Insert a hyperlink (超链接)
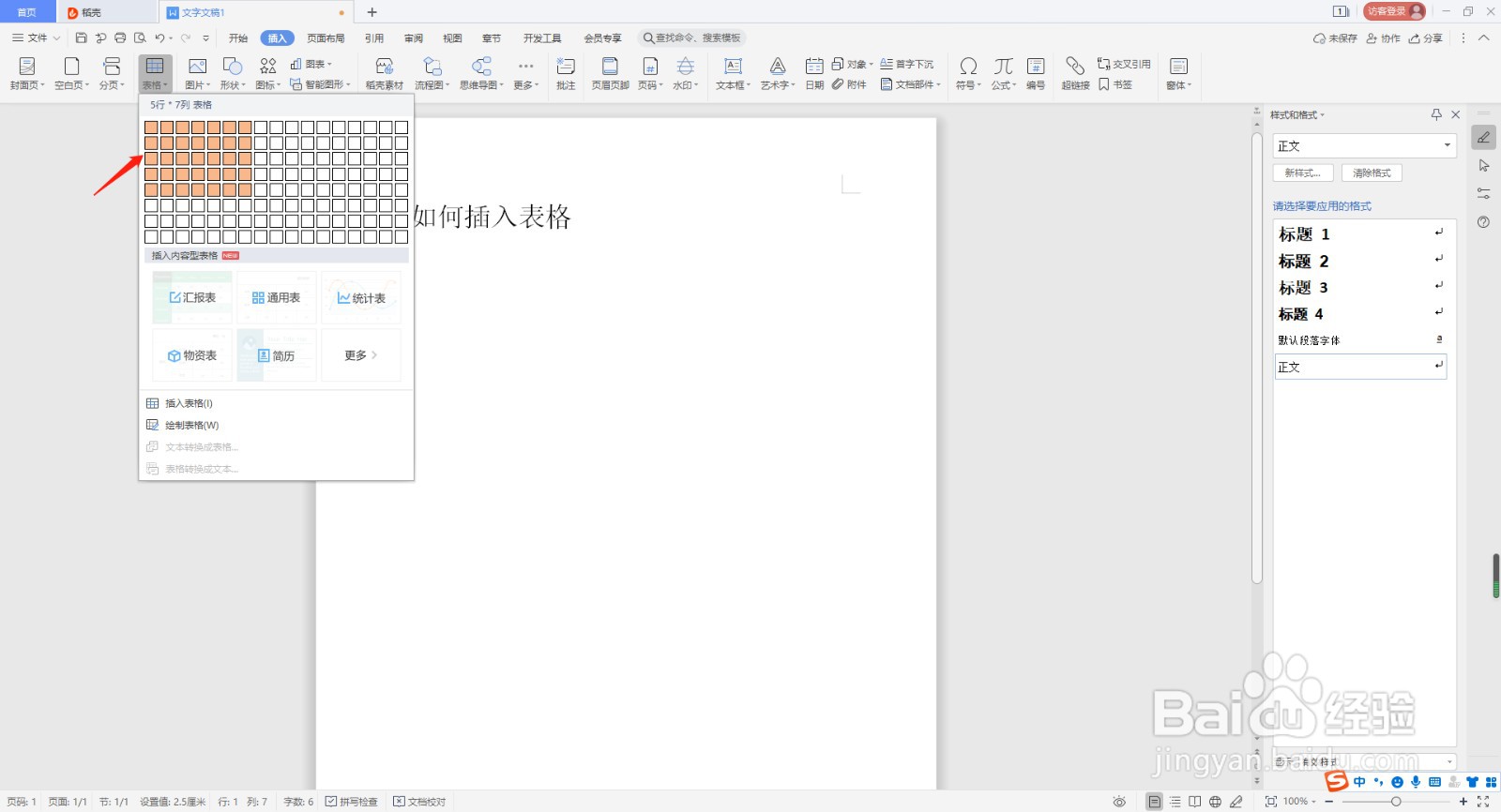The image size is (1501, 812). [1075, 73]
